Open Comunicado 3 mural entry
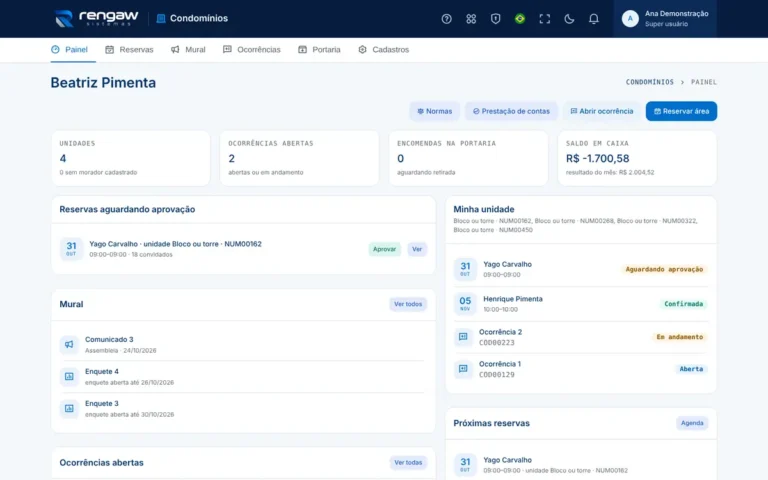The height and width of the screenshot is (480, 768). (243, 344)
